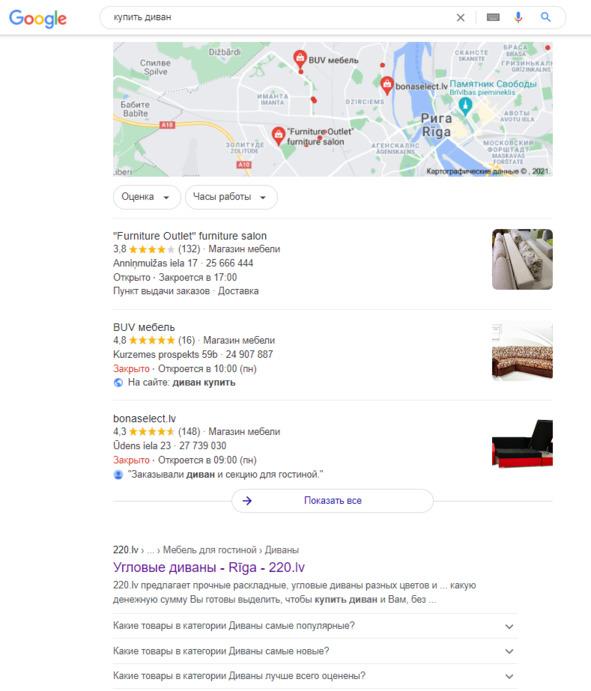This screenshot has width=591, height=691.
Task: Expand question about самые новые диваны
Action: tap(315, 651)
